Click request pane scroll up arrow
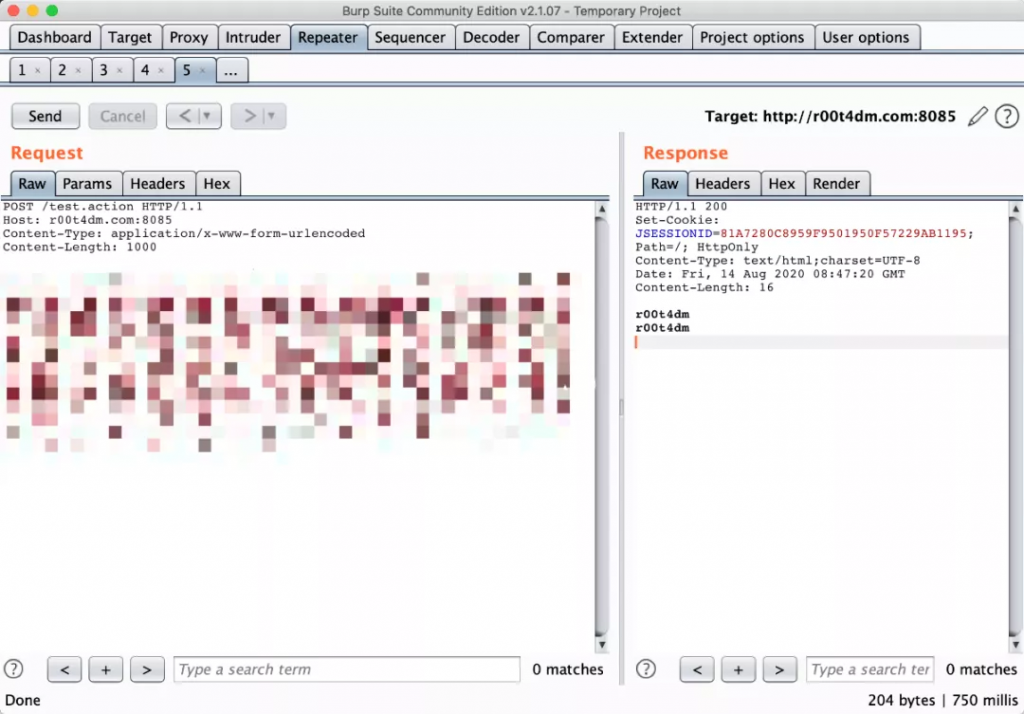 click(602, 209)
